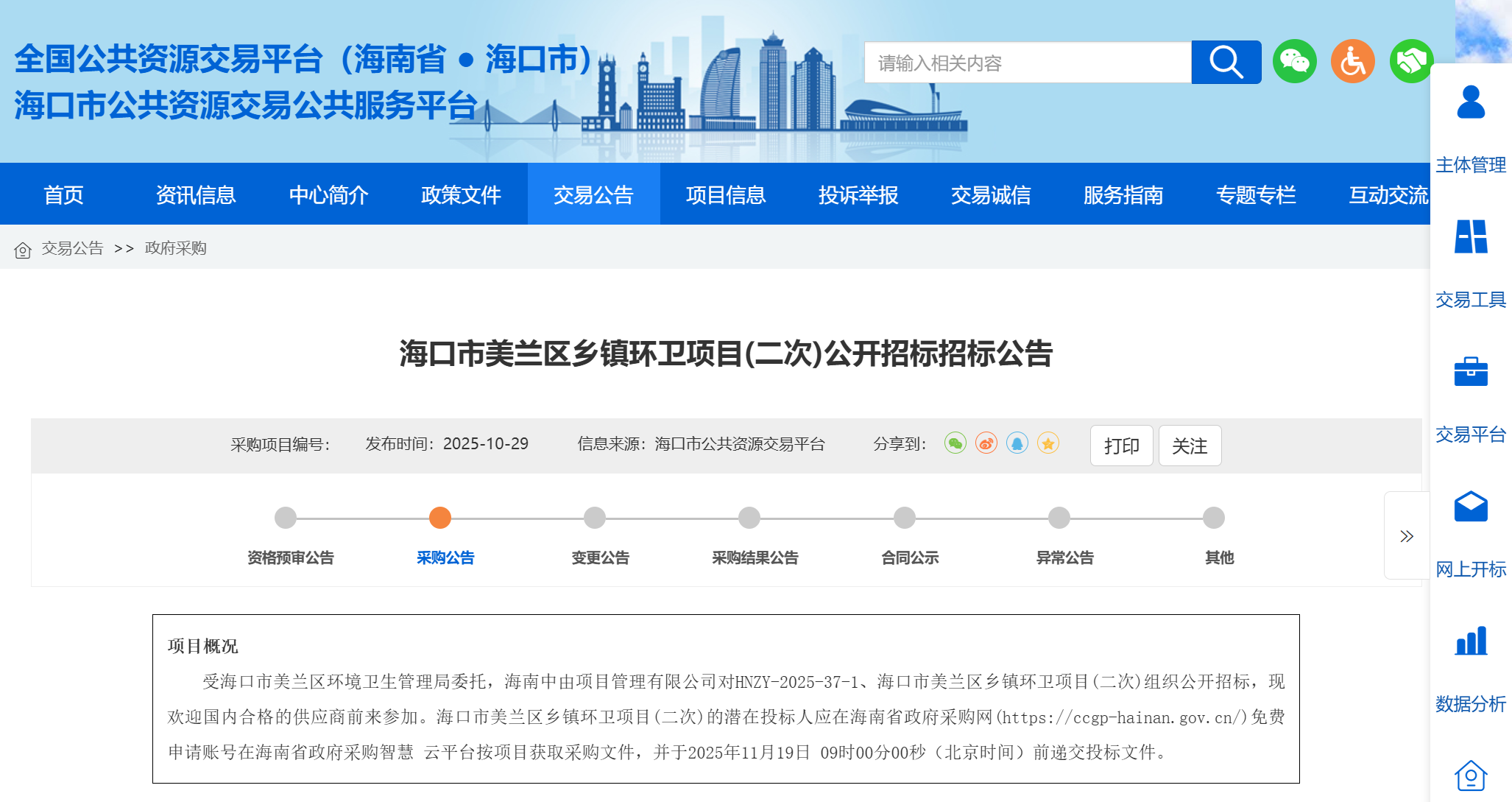Image resolution: width=1512 pixels, height=802 pixels.
Task: Open 数据分析 bar chart icon
Action: tap(1471, 642)
